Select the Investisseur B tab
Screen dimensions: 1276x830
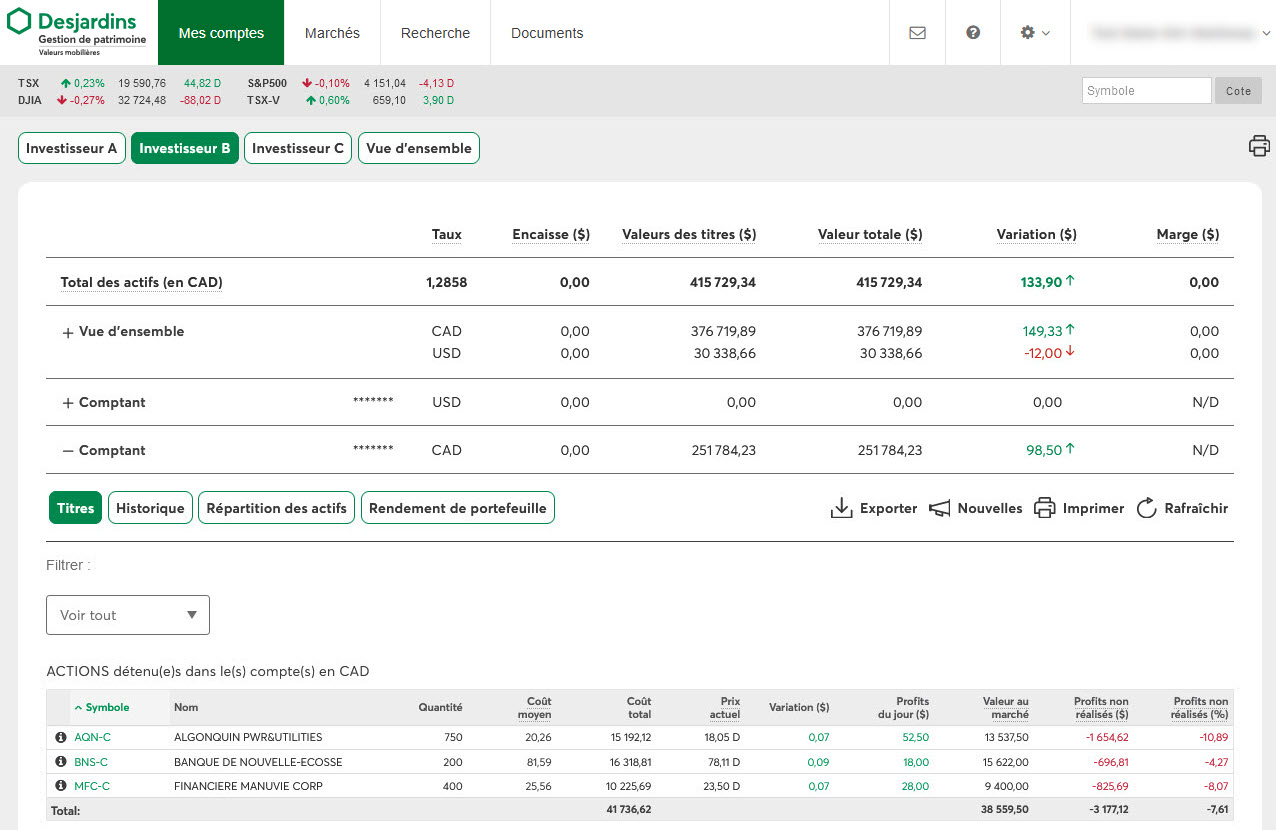185,148
